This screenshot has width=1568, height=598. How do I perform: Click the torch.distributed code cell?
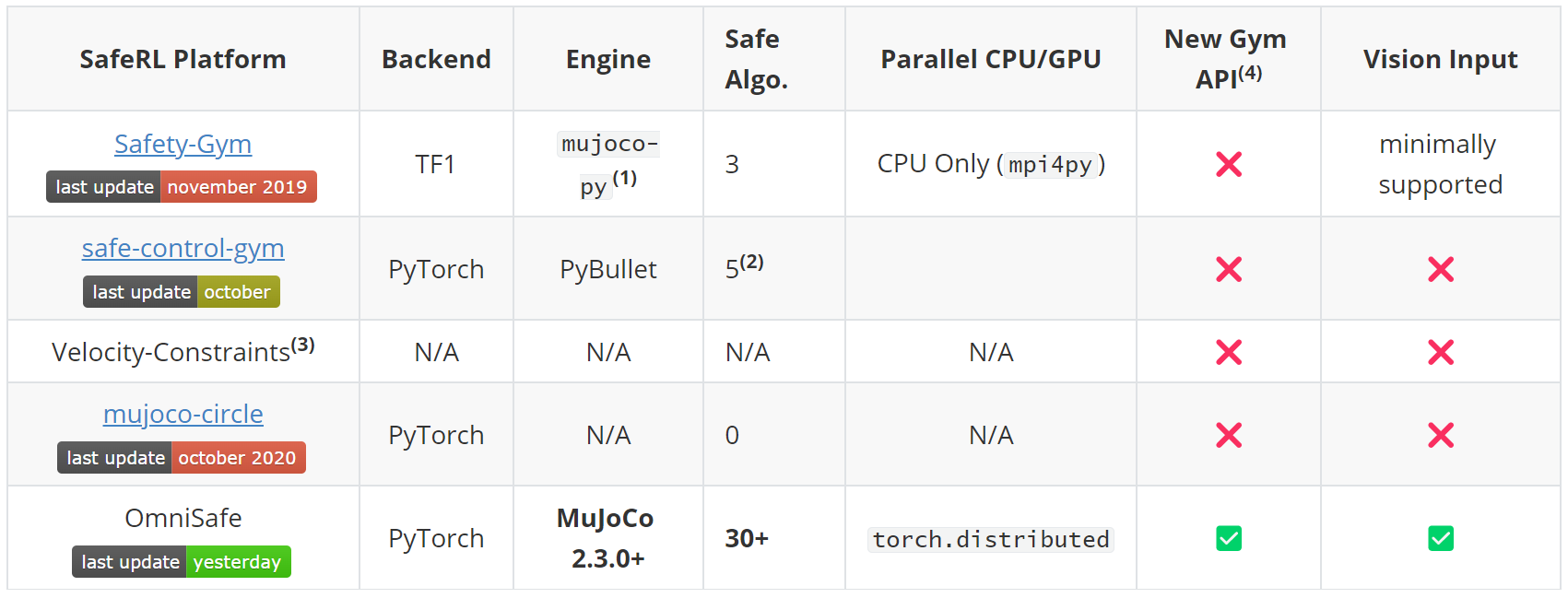[991, 539]
